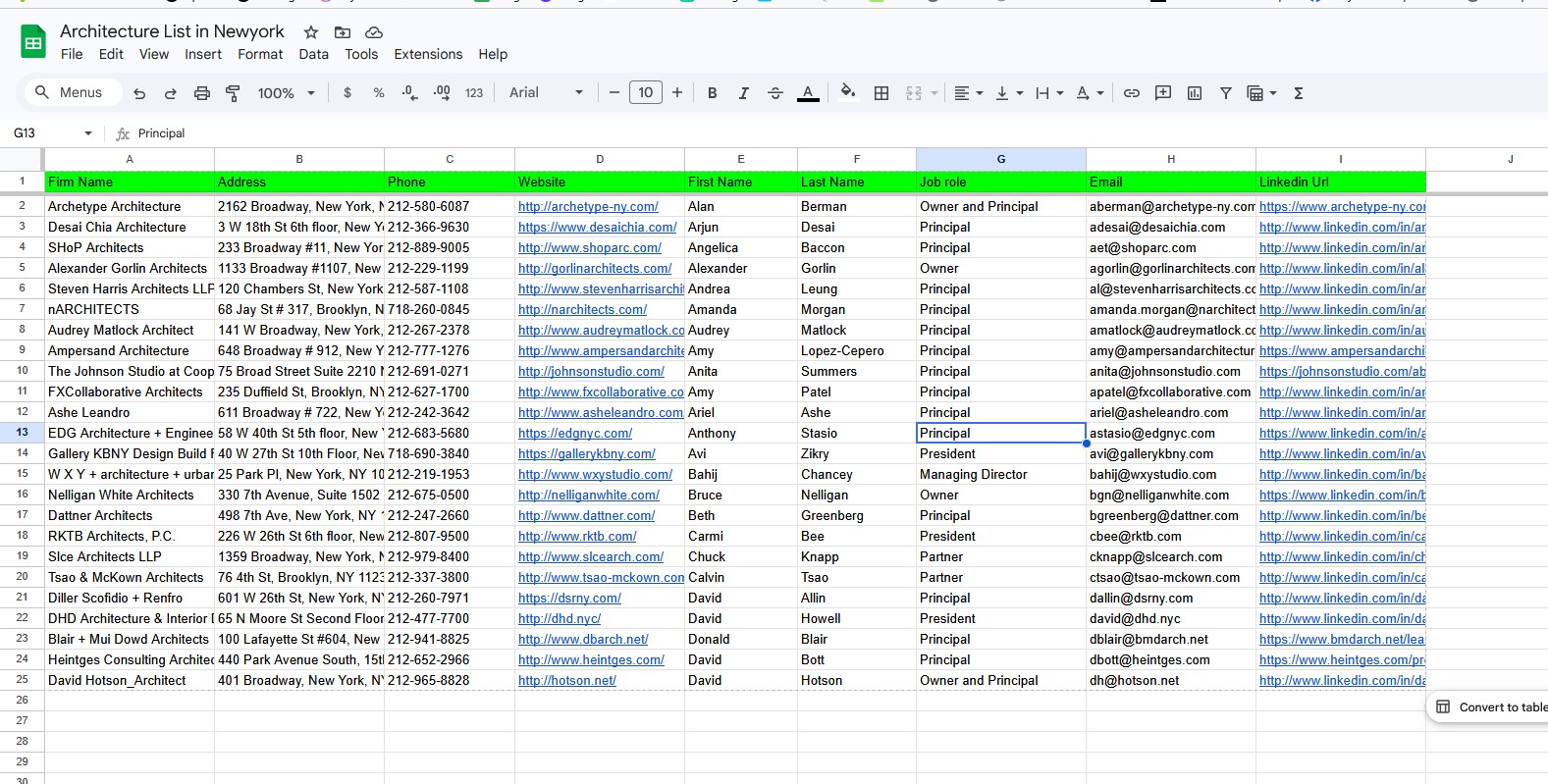Decrease decimal places
Screen dimensions: 1548x784
(409, 93)
